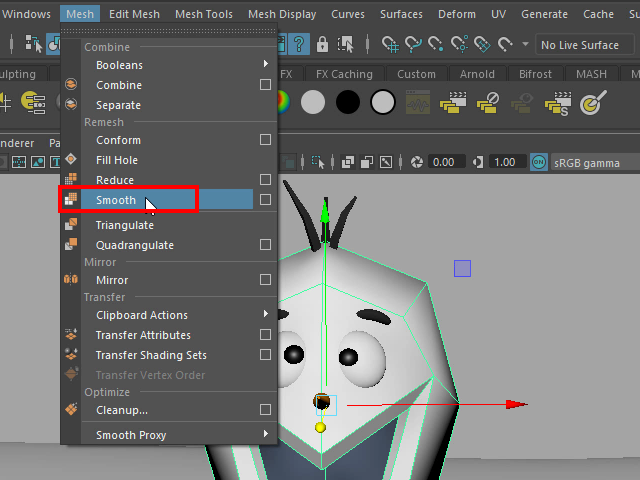Click the sRGB gamma ON button icon
This screenshot has height=480, width=640.
538,162
